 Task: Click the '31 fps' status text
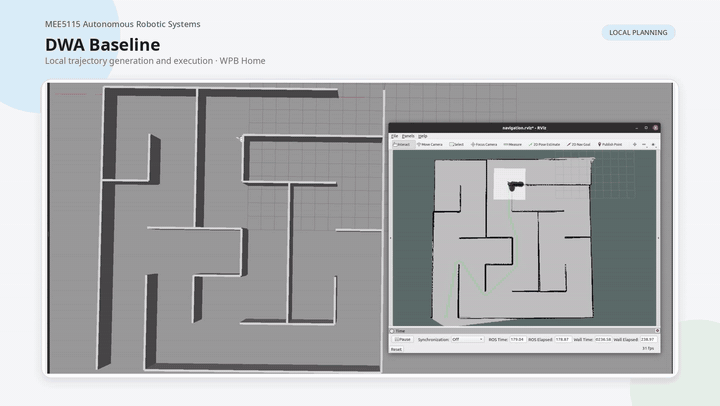point(647,349)
